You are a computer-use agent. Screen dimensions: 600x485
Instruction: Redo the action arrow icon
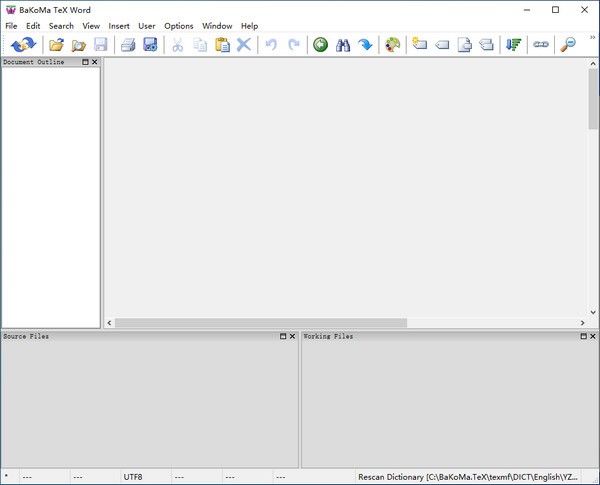point(293,45)
